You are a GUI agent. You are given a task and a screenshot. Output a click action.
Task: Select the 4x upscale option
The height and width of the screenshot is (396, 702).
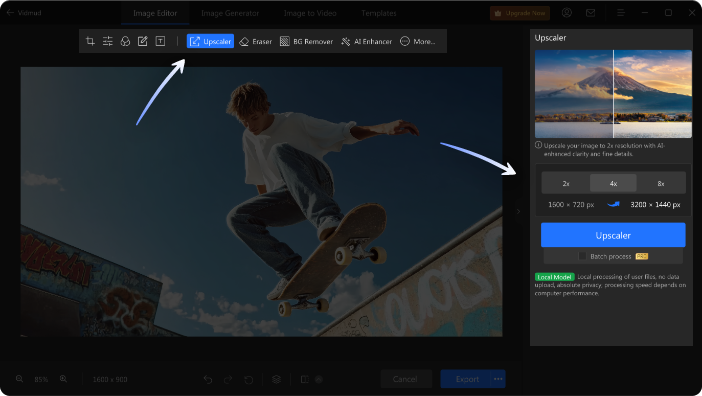(x=613, y=183)
